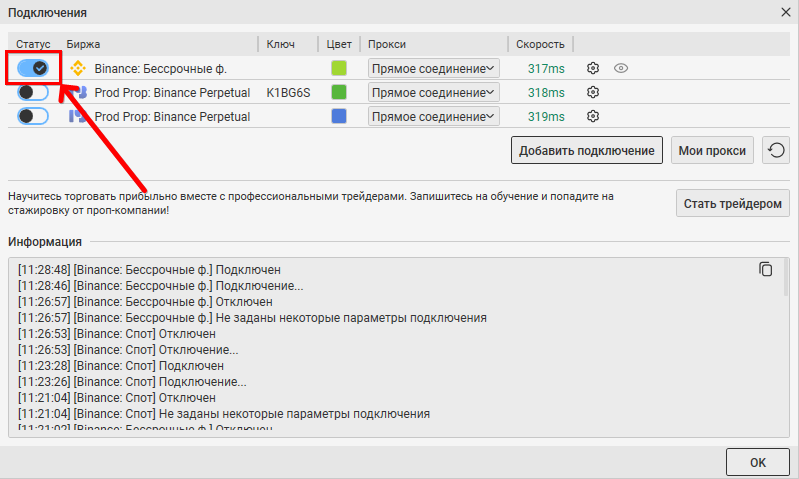This screenshot has width=799, height=479.
Task: Copy log with the Информация copy icon
Action: click(x=766, y=269)
